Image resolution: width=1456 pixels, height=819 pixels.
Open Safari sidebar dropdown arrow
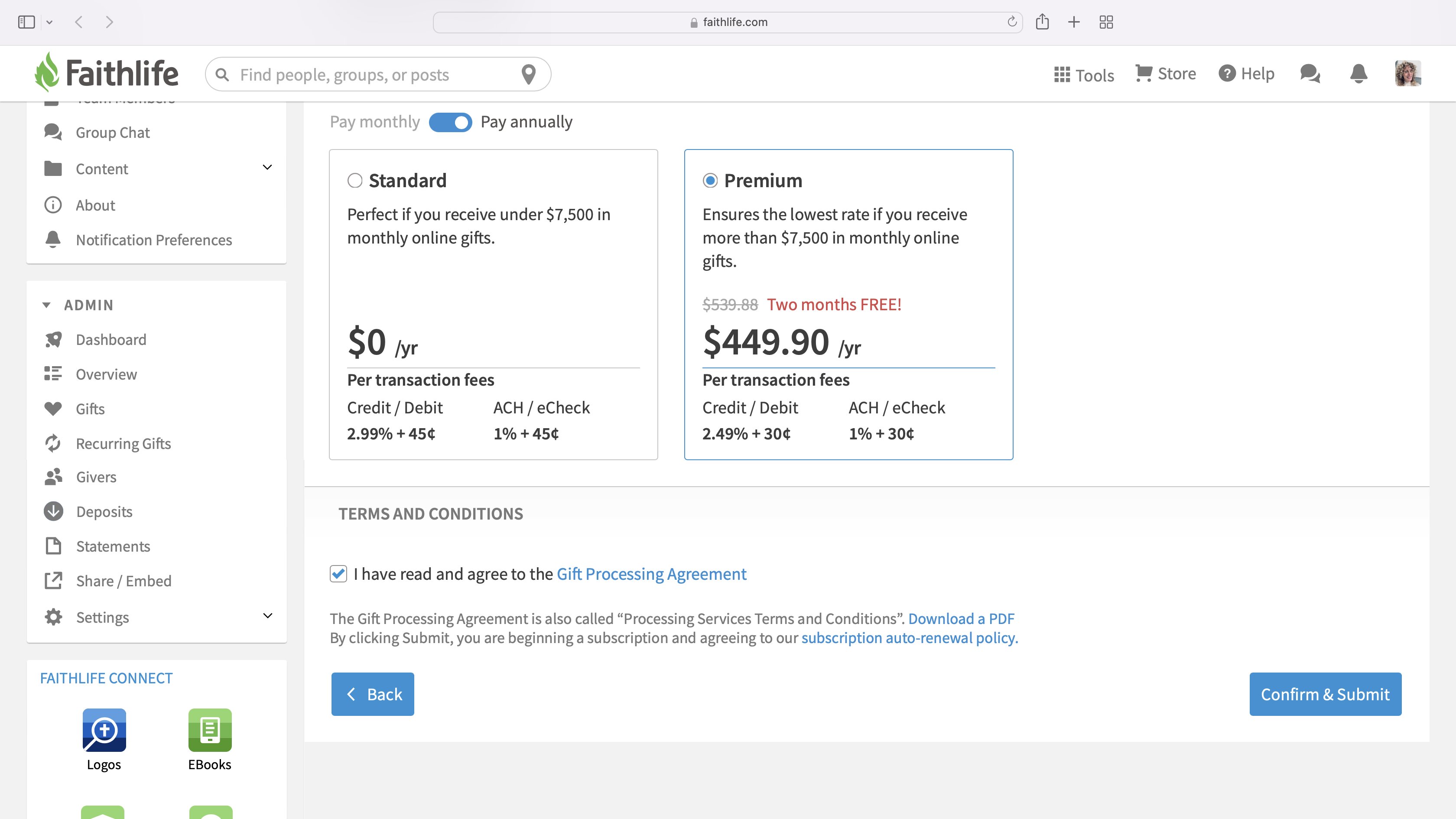pos(49,23)
